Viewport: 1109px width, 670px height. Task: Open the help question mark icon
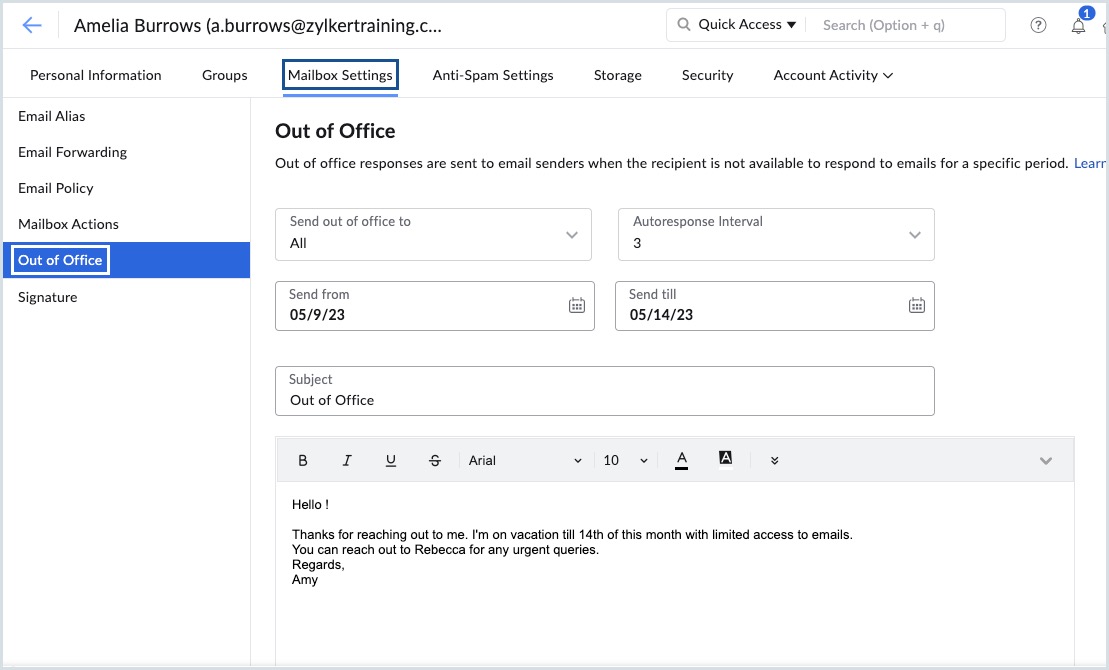point(1038,26)
